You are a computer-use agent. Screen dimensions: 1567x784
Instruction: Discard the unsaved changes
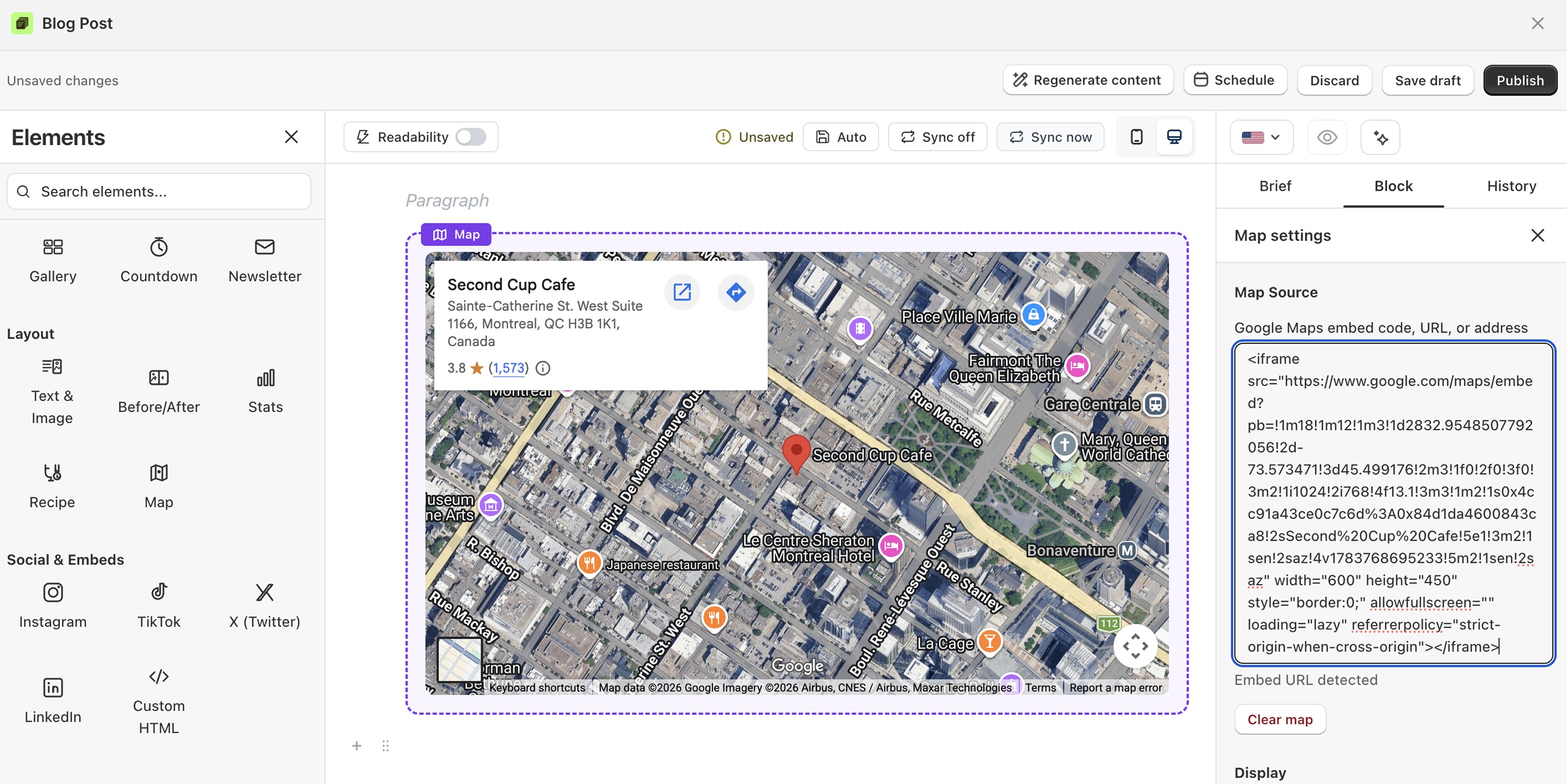click(x=1334, y=80)
